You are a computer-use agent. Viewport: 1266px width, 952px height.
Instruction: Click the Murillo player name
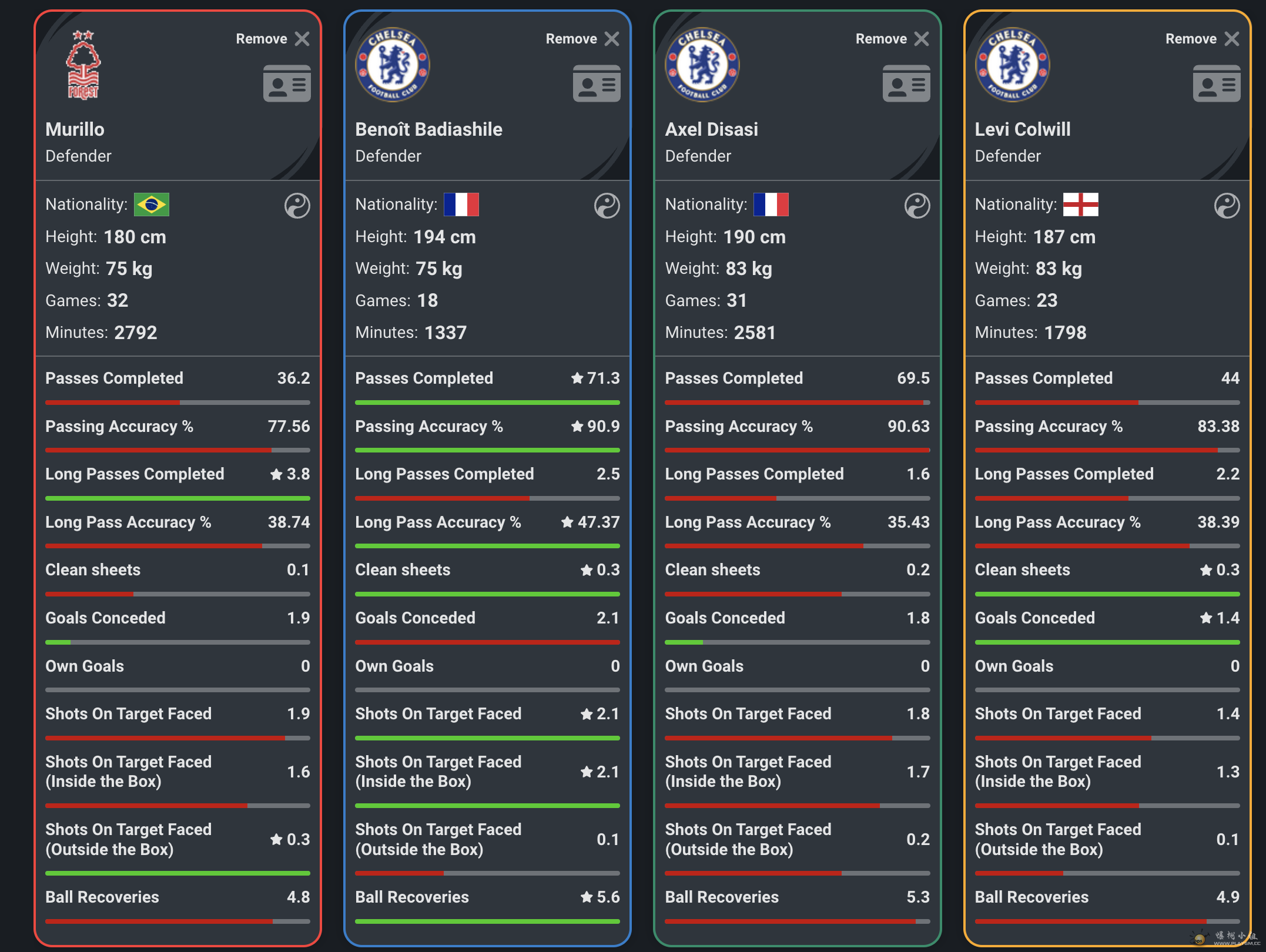pos(75,129)
